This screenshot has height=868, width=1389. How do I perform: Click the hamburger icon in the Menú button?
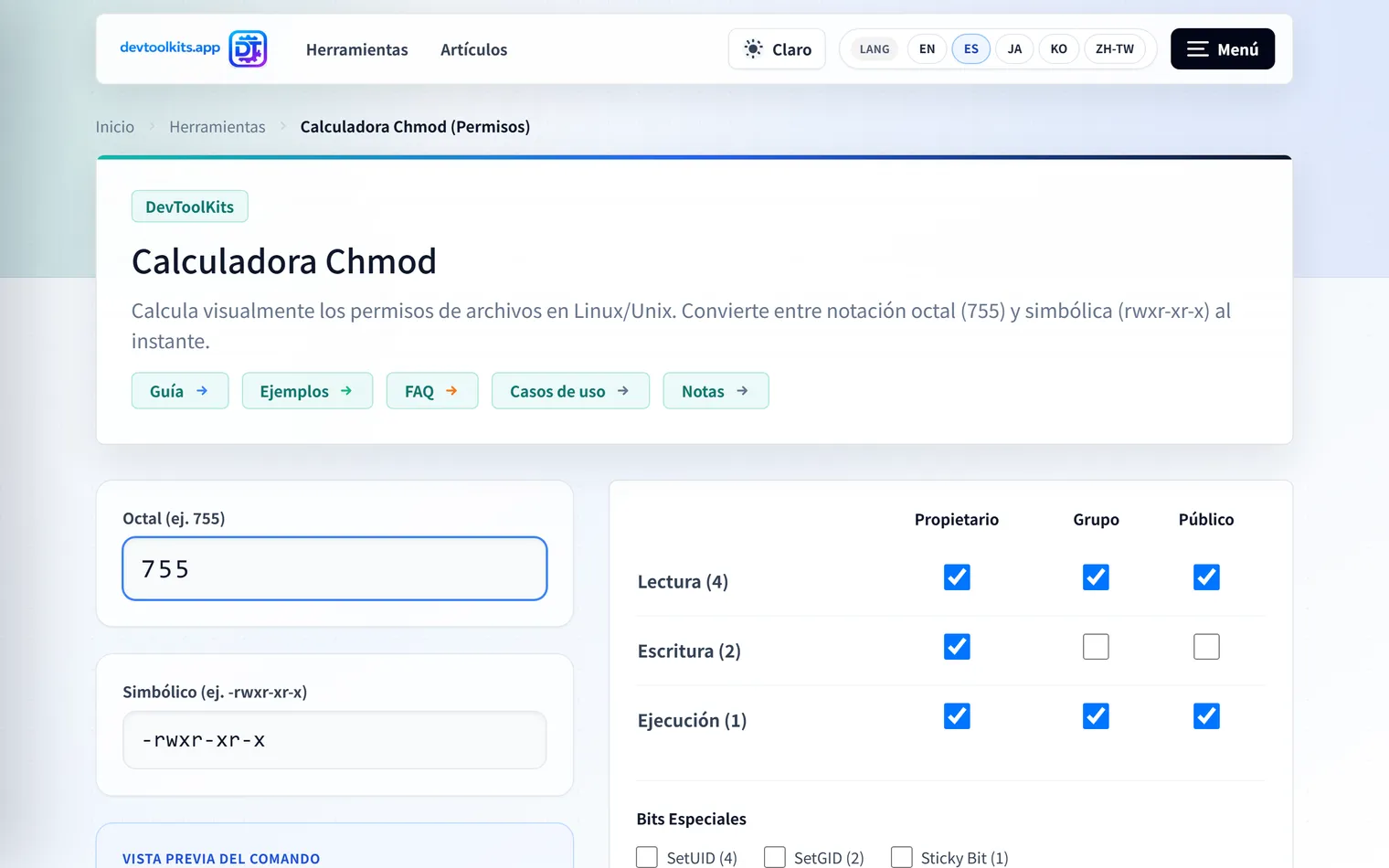[x=1197, y=49]
